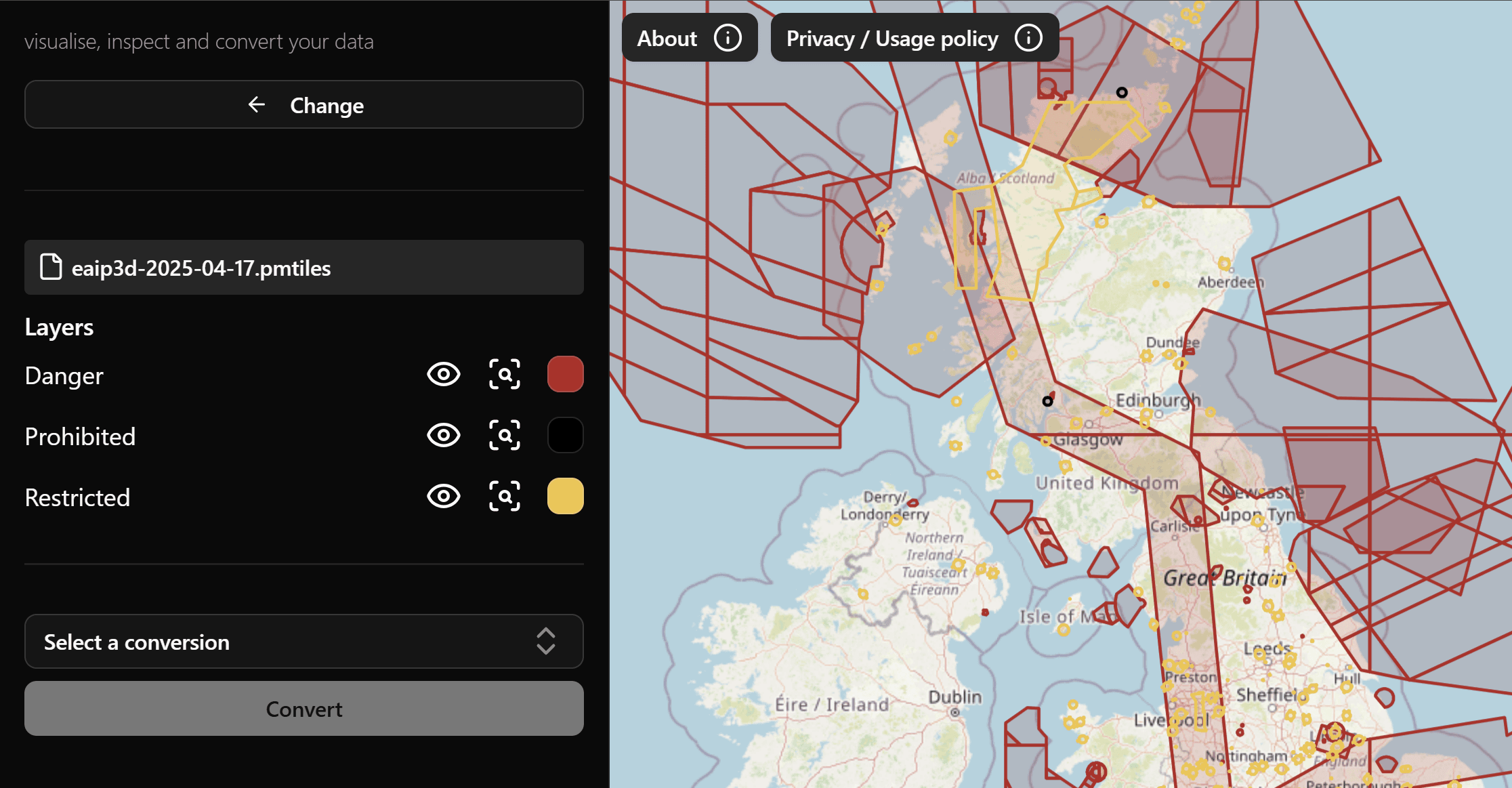Screen dimensions: 1512x788
Task: Open the yellow Restricted color swatch
Action: pos(565,497)
